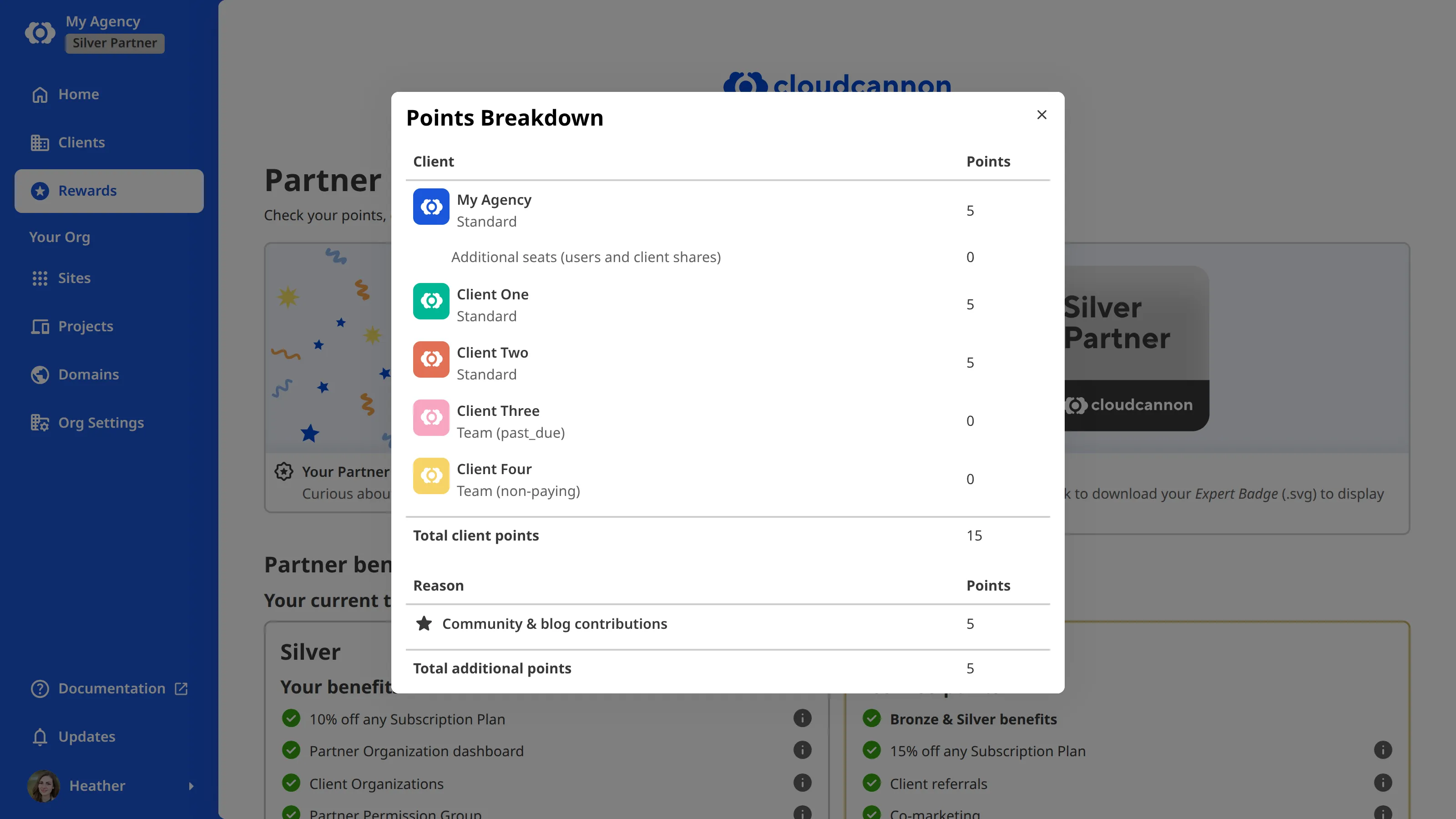Click the Your Partner badge icon in background
The height and width of the screenshot is (819, 1456).
coord(284,471)
